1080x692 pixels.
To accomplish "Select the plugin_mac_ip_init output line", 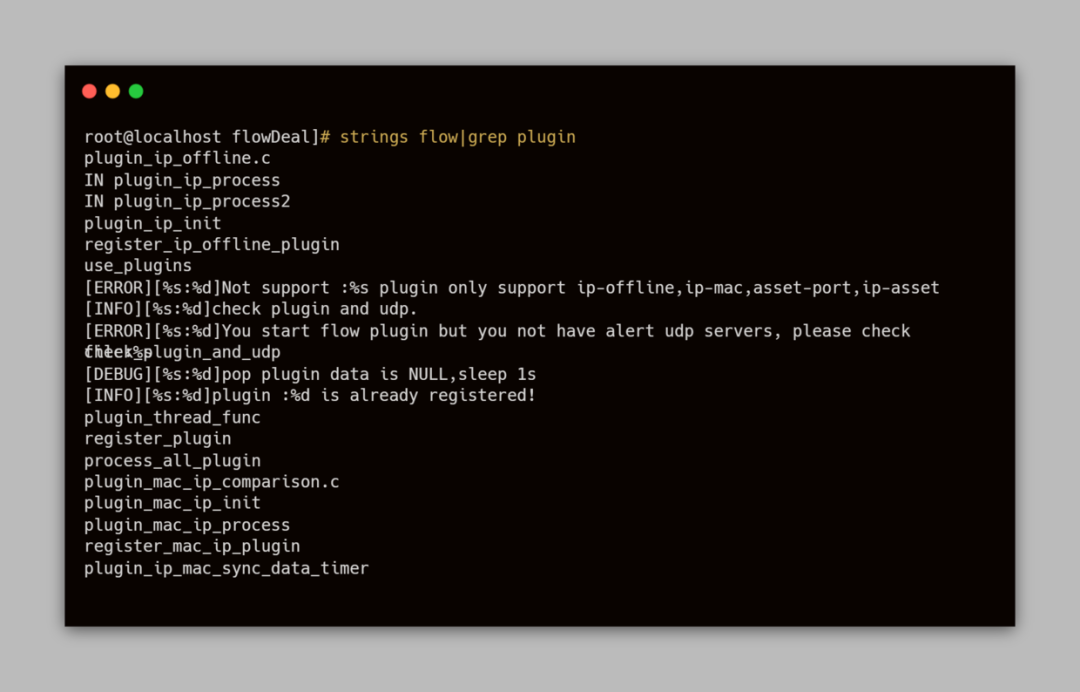I will click(x=172, y=503).
